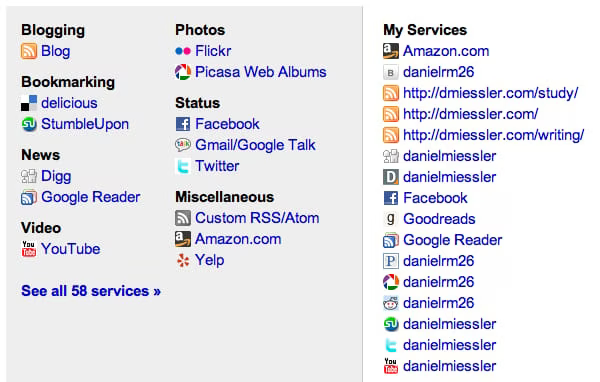Screen dimensions: 600x382
Task: Click the Gmail/Google Talk bubble icon
Action: pyautogui.click(x=183, y=145)
